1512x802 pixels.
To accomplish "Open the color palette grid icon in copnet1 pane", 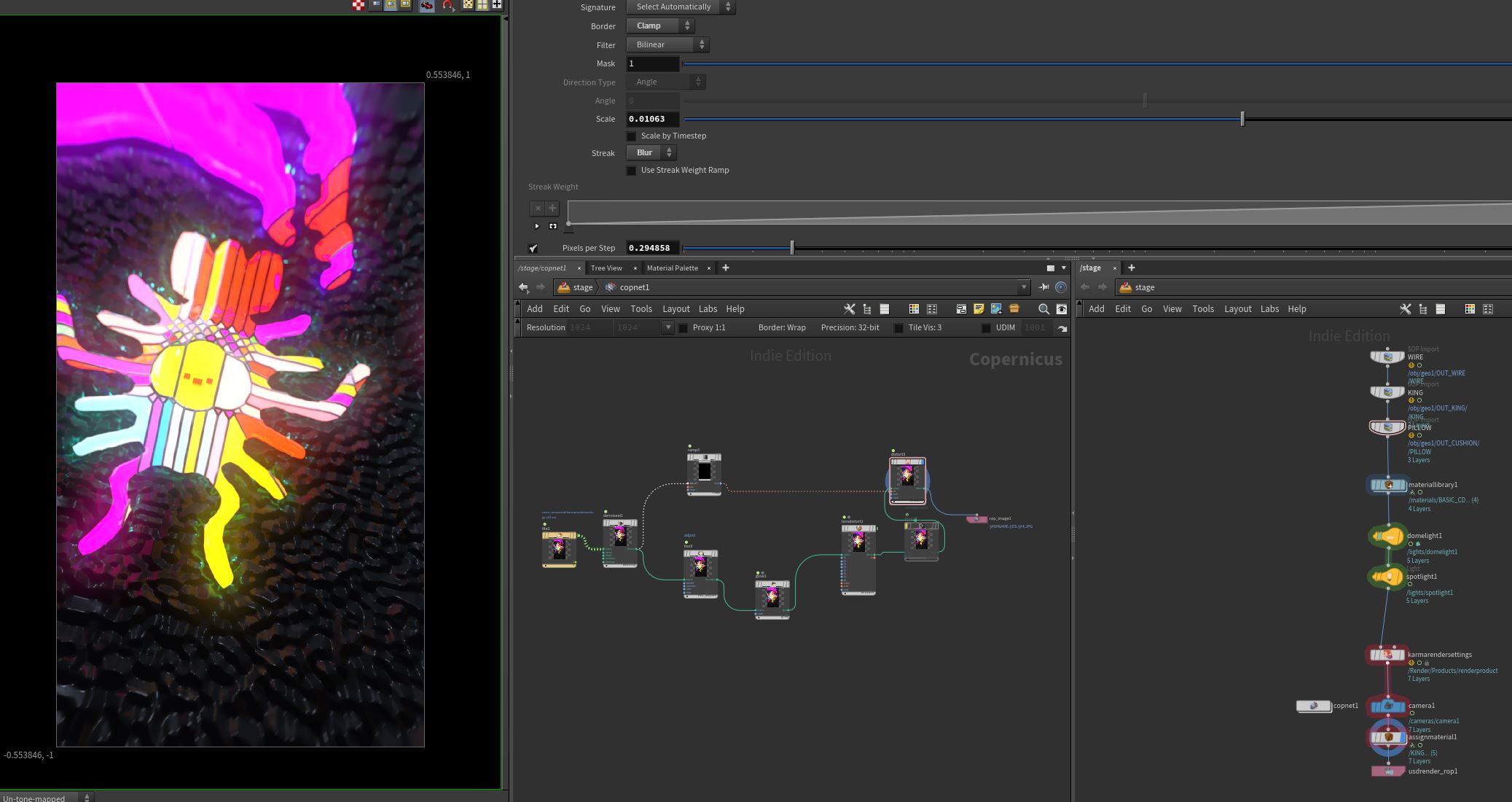I will (914, 309).
